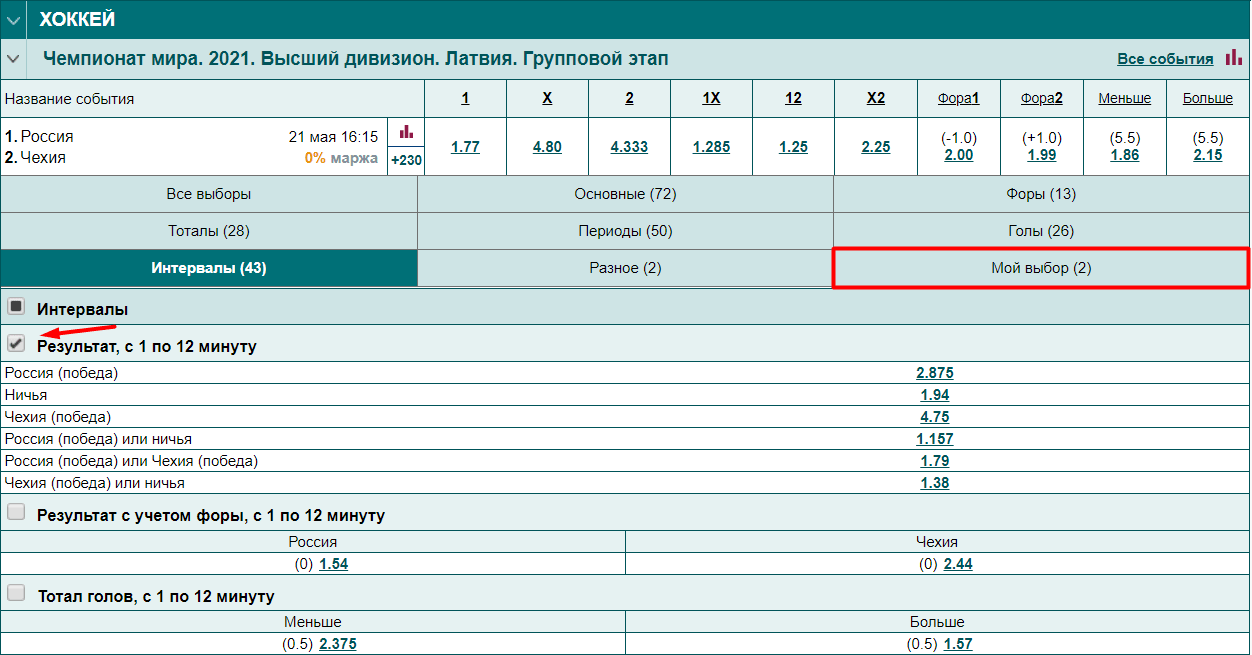This screenshot has width=1252, height=655.
Task: Pick Чехия handicap (0) odds 2.44
Action: (957, 564)
